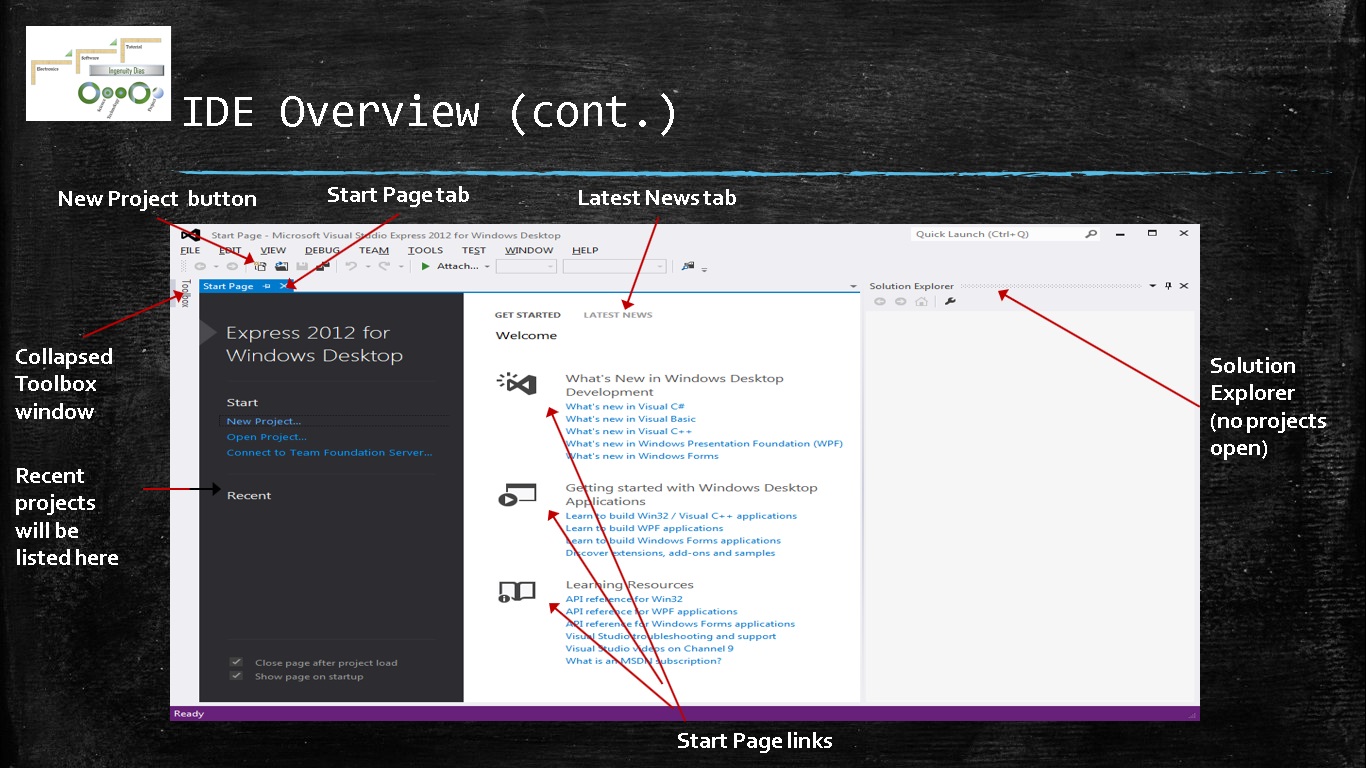Toggle auto-hide pin on Solution Explorer
The width and height of the screenshot is (1366, 768).
point(1168,286)
